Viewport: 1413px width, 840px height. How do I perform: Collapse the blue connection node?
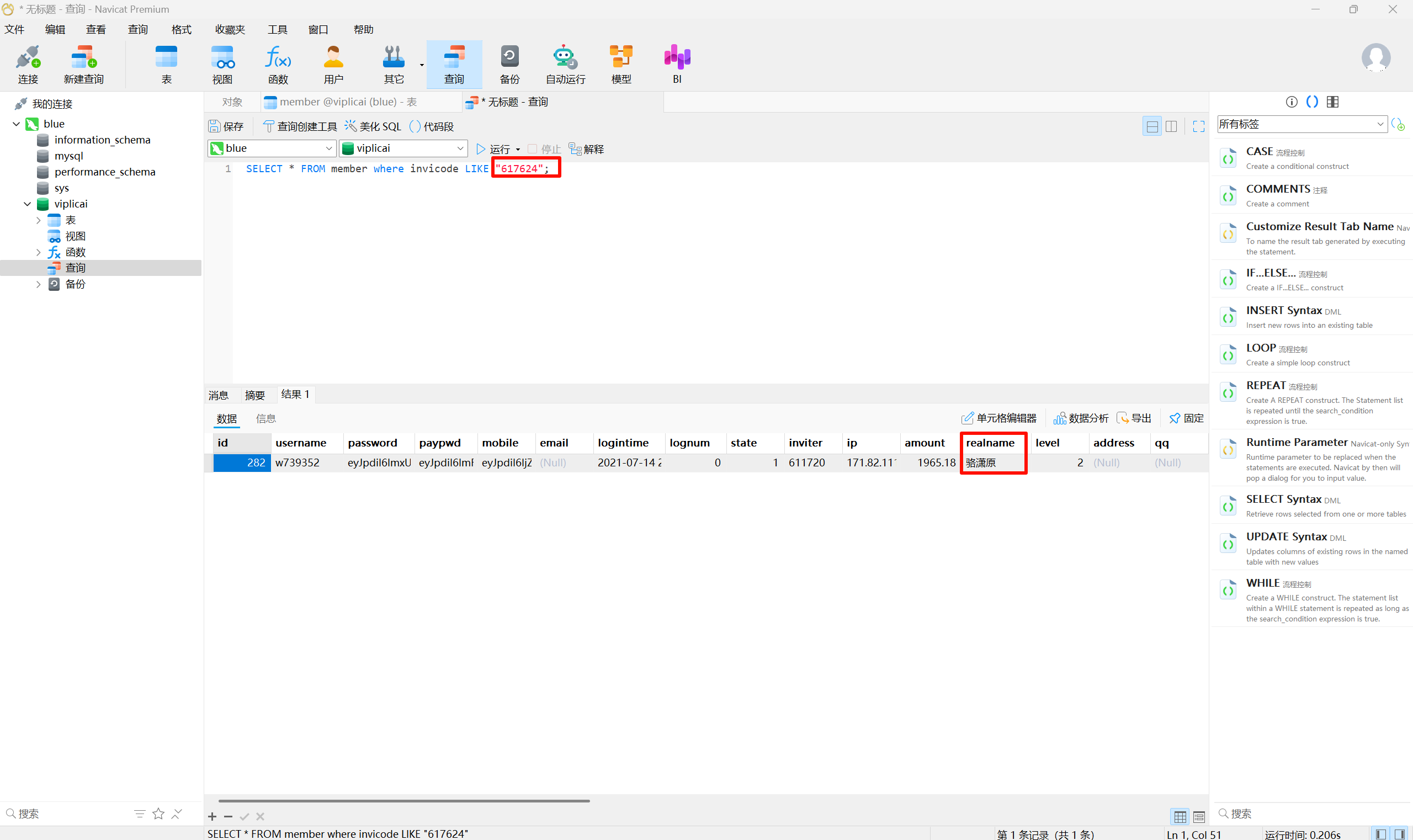17,124
